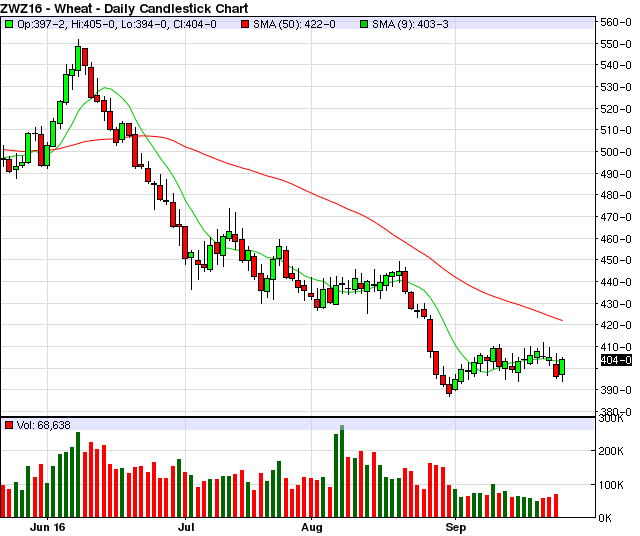640x536 pixels.
Task: Click the Sep date axis label
Action: 456,527
